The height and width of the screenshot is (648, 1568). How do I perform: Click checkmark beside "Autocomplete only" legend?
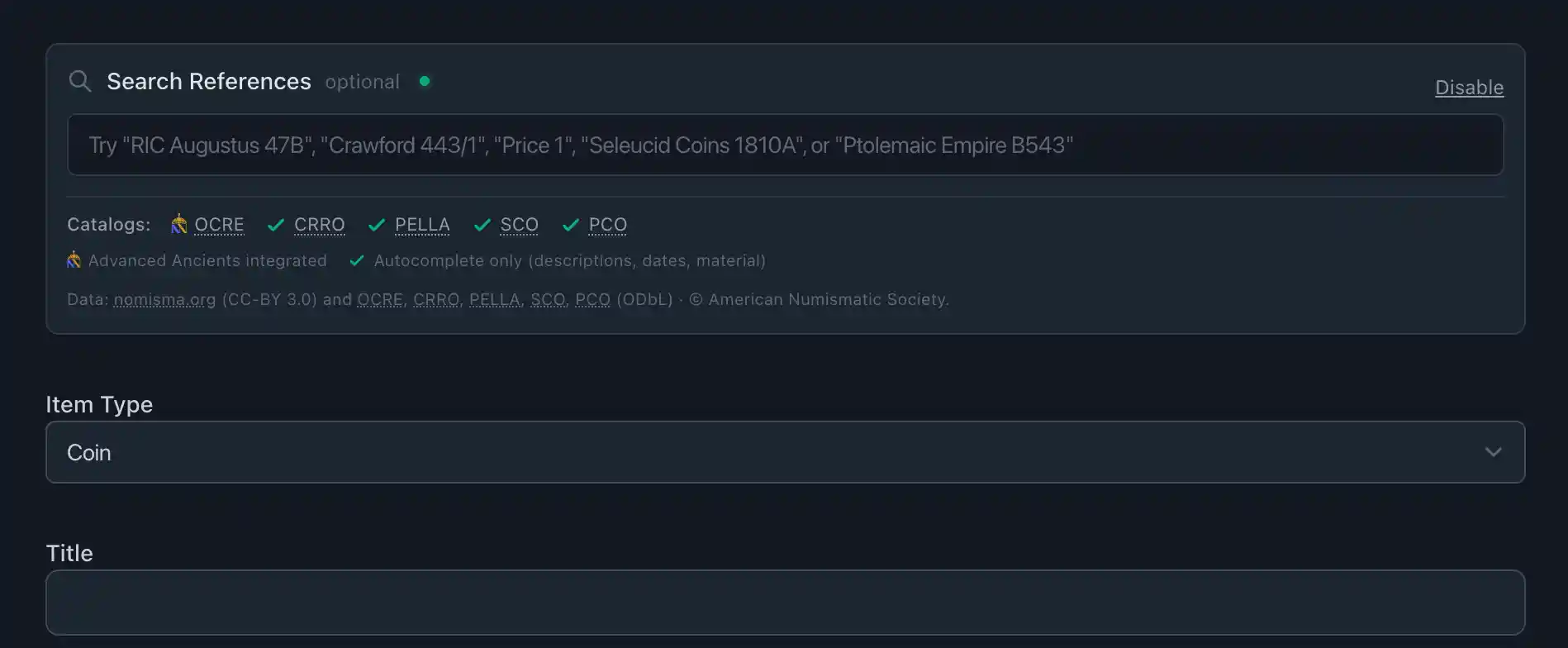[357, 260]
